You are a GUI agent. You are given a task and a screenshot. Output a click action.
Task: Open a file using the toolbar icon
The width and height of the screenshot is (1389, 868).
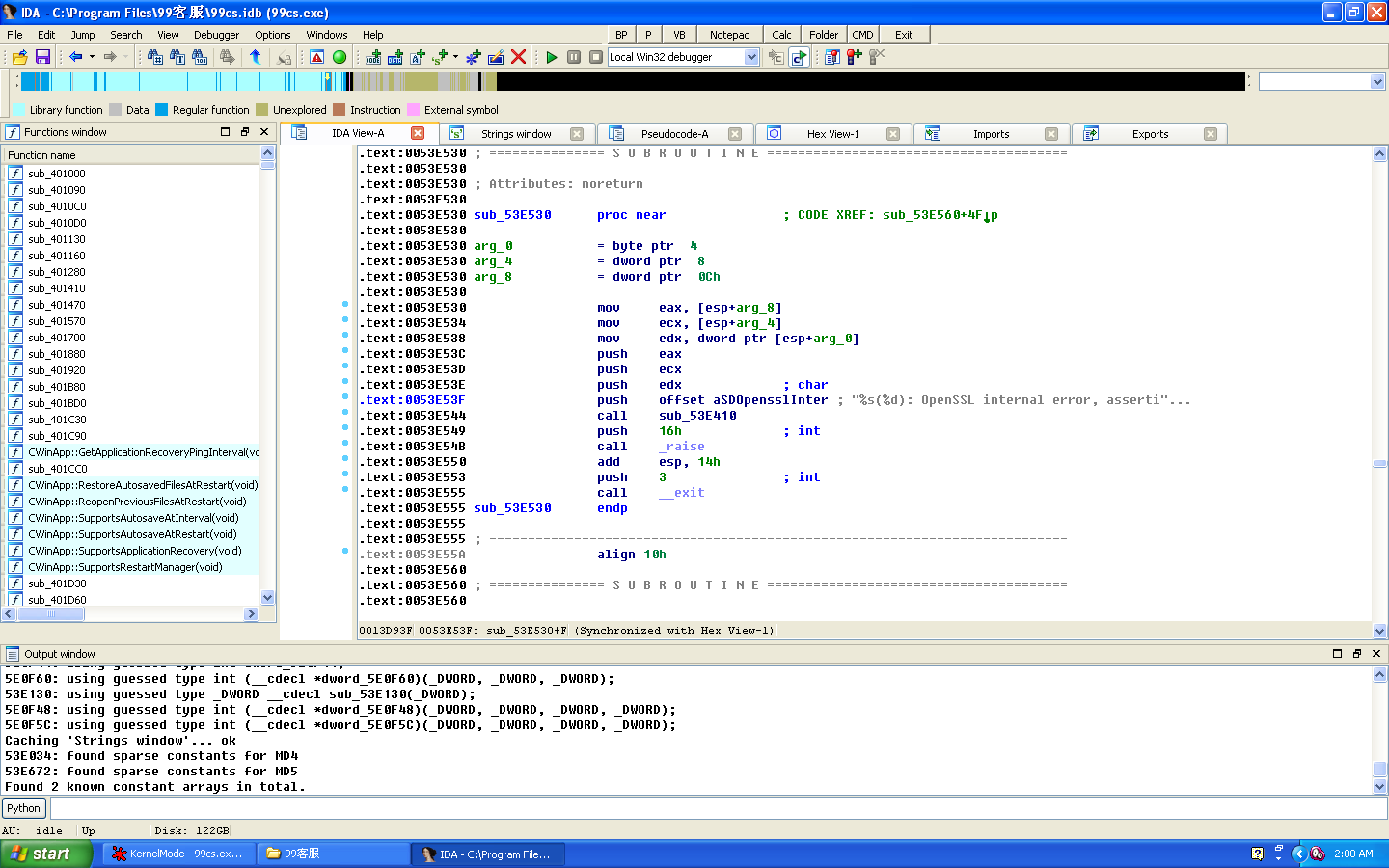(20, 57)
